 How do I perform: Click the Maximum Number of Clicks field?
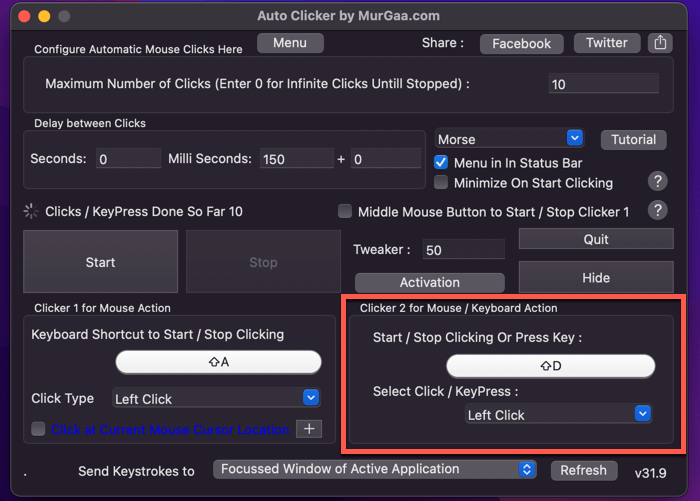[x=603, y=84]
